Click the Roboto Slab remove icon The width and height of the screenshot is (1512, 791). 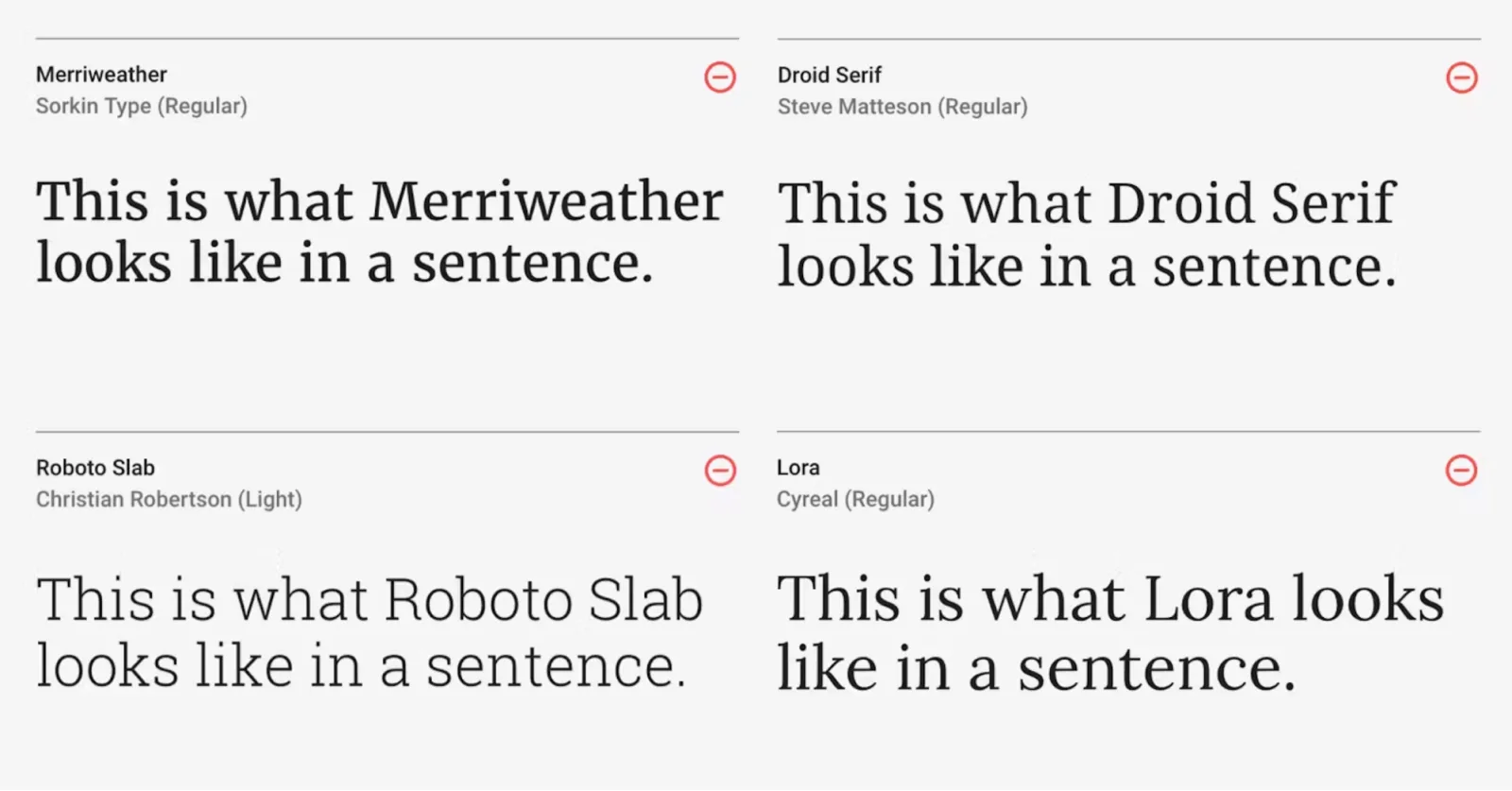pos(720,470)
